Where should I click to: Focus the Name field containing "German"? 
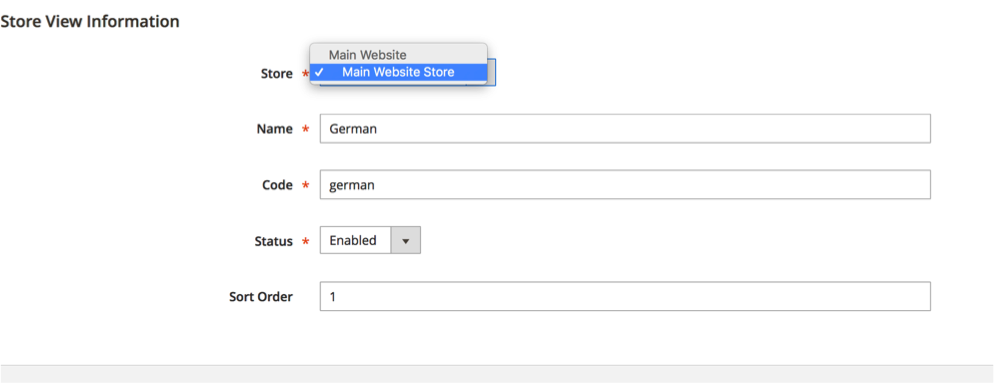pos(625,129)
